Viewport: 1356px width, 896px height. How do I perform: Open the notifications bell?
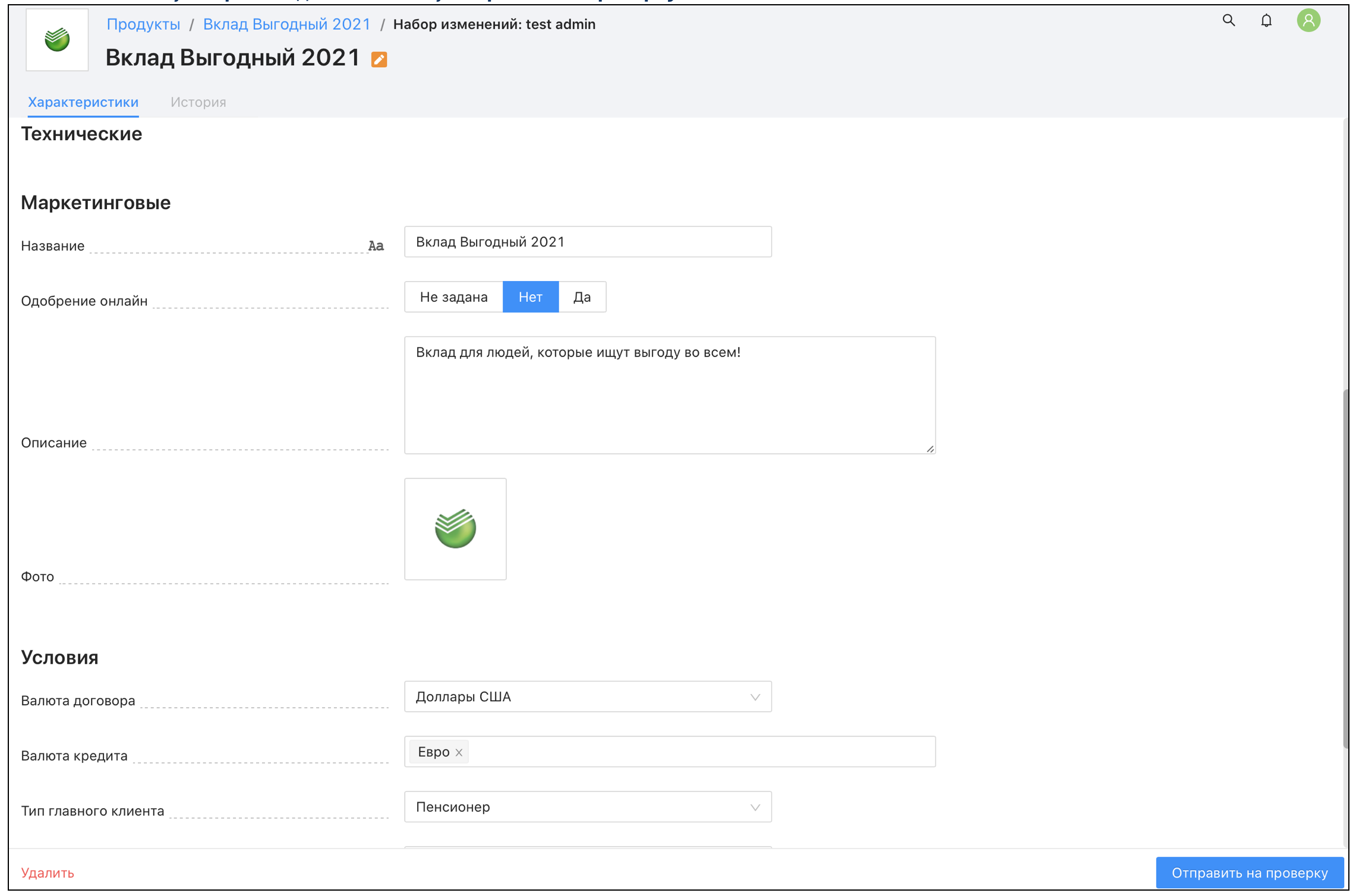1266,21
